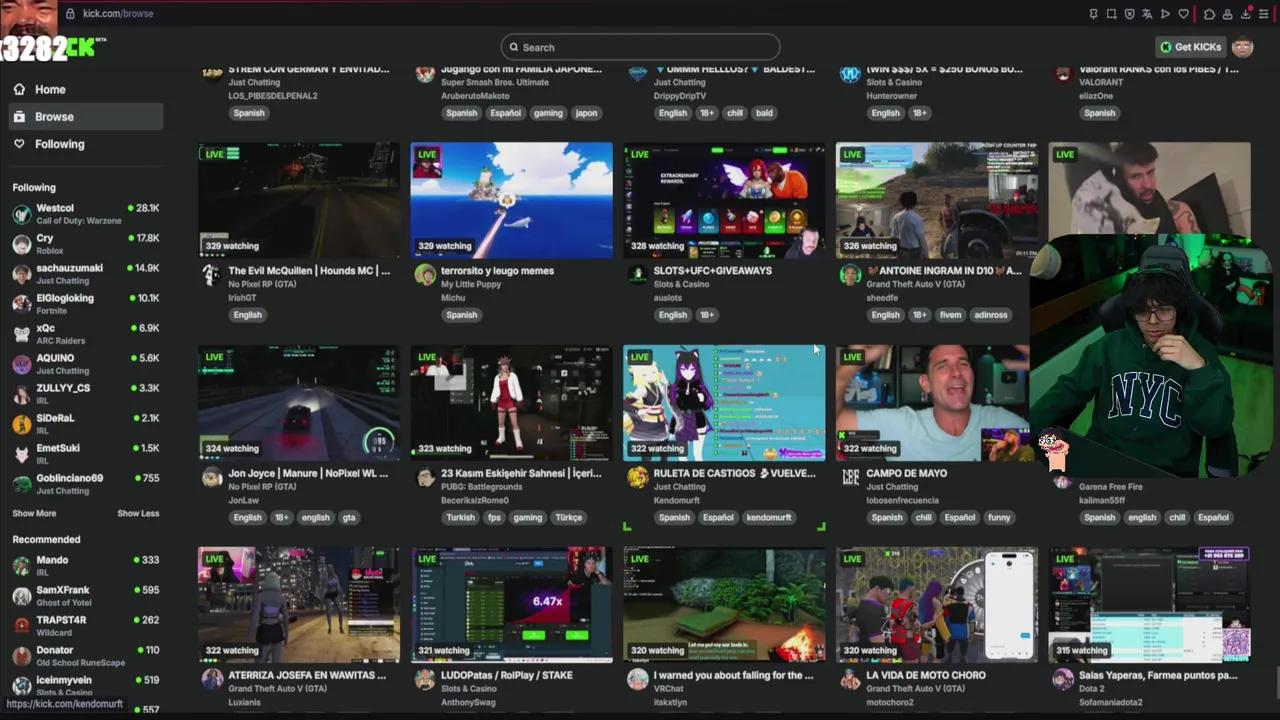The image size is (1280, 720).
Task: Click the Sachauzumaki channel avatar in sidebar
Action: tap(21, 274)
